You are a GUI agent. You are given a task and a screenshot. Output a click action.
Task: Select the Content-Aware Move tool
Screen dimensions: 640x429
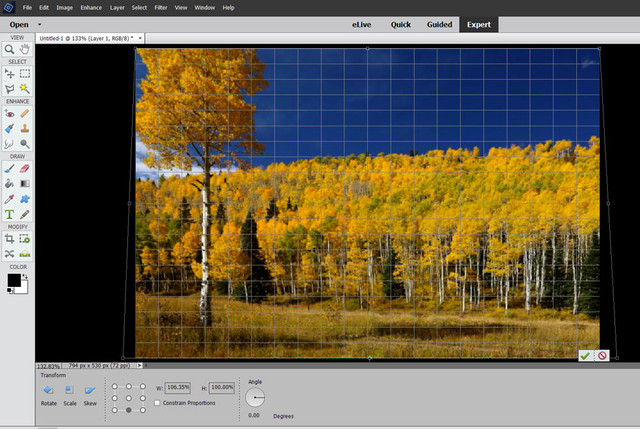[x=9, y=254]
